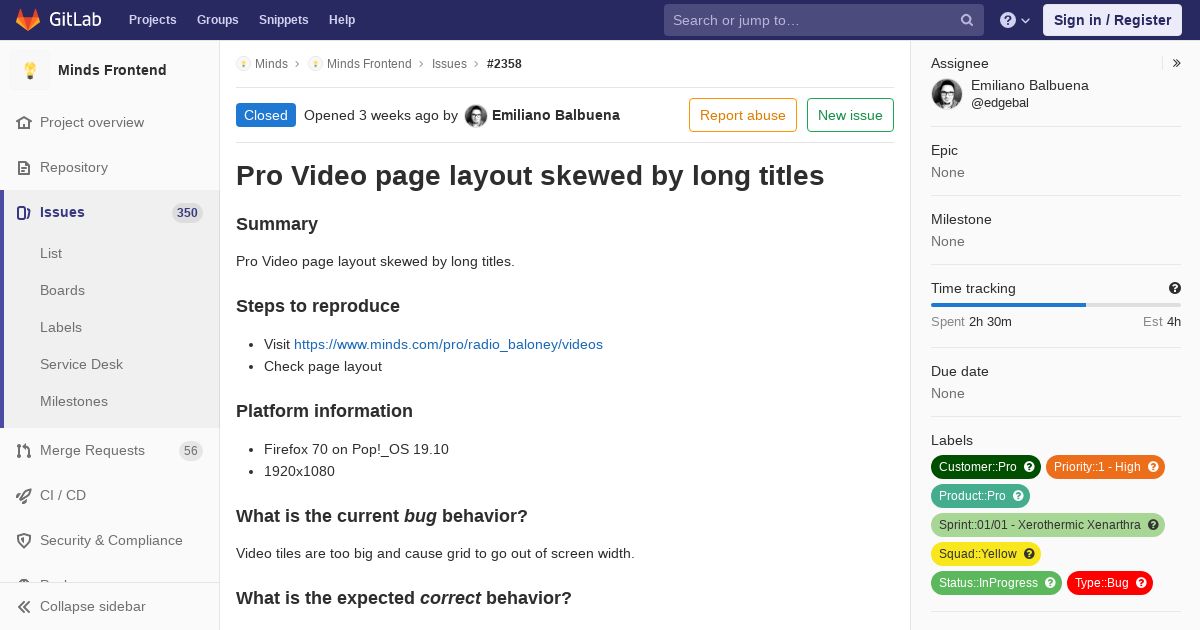Open the Projects menu
This screenshot has height=630, width=1200.
152,20
